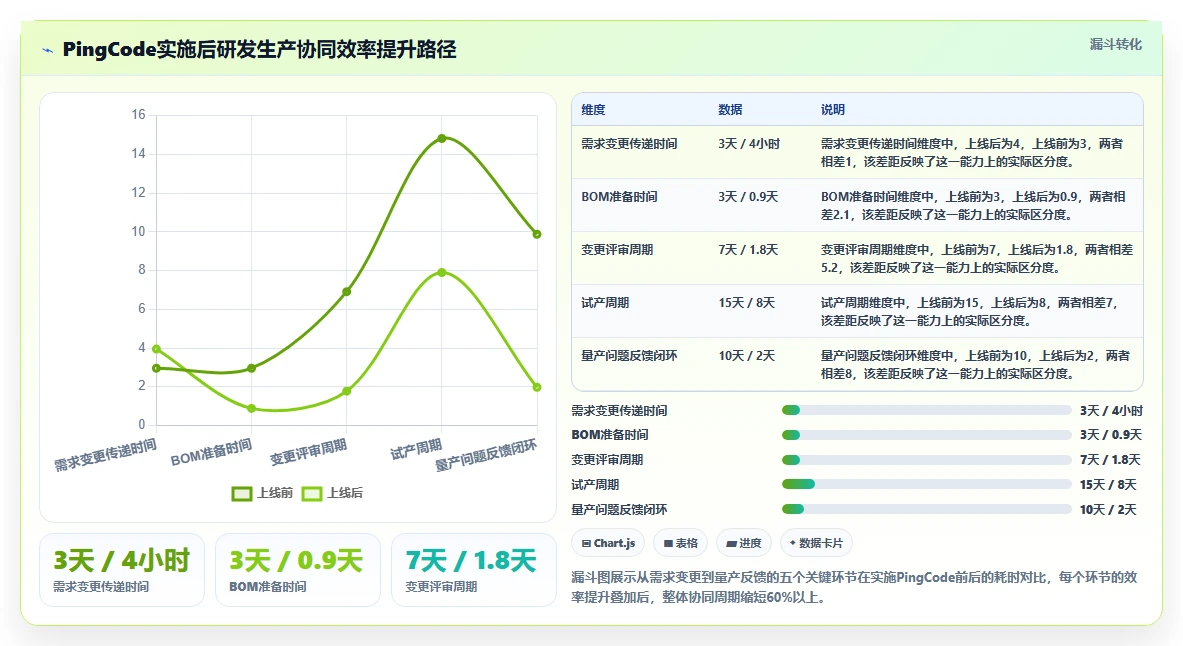Toggle the 上线后 legend swatch
The width and height of the screenshot is (1183, 646).
pyautogui.click(x=312, y=494)
